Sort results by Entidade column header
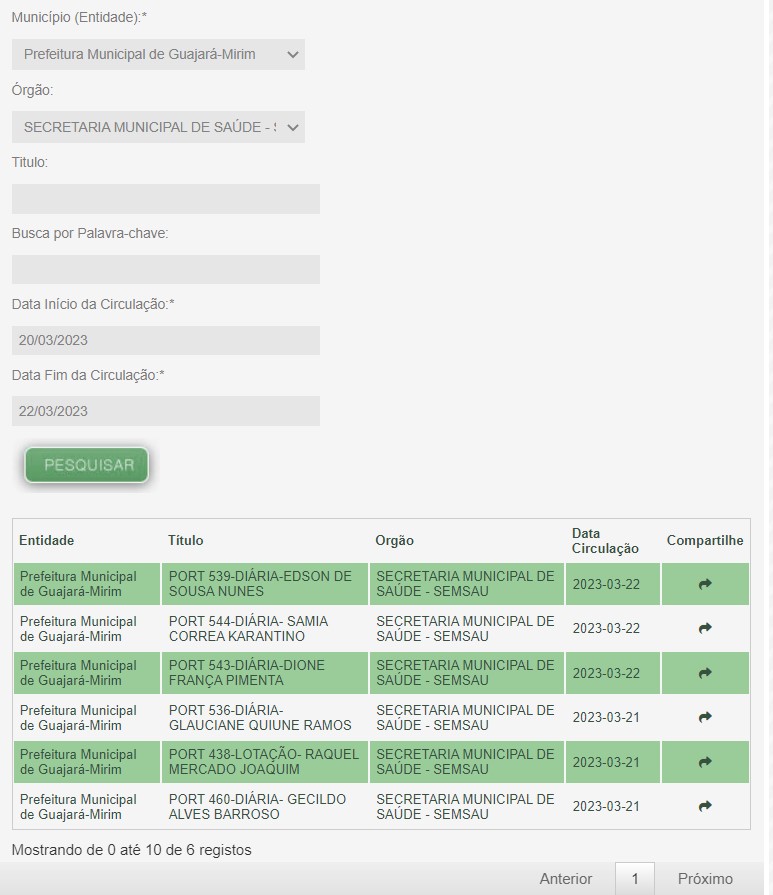Image resolution: width=773 pixels, height=895 pixels. click(47, 541)
